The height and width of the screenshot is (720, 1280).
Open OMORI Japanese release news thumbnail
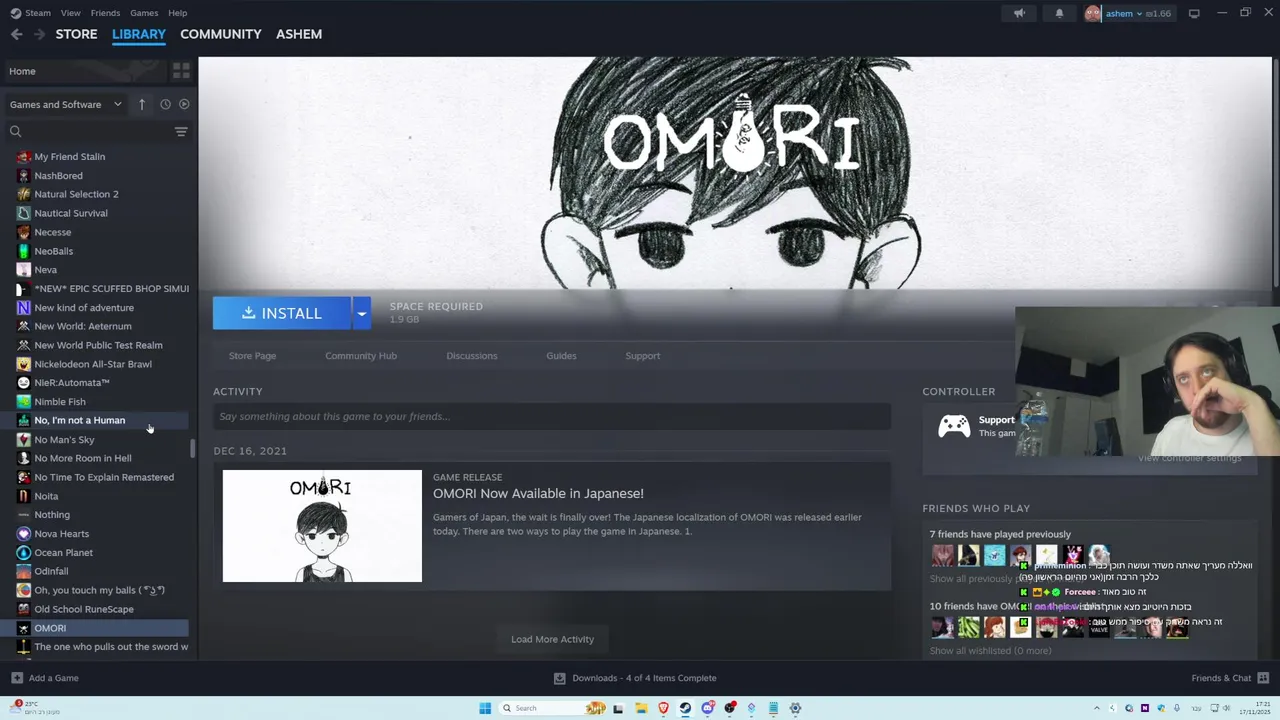pyautogui.click(x=322, y=526)
